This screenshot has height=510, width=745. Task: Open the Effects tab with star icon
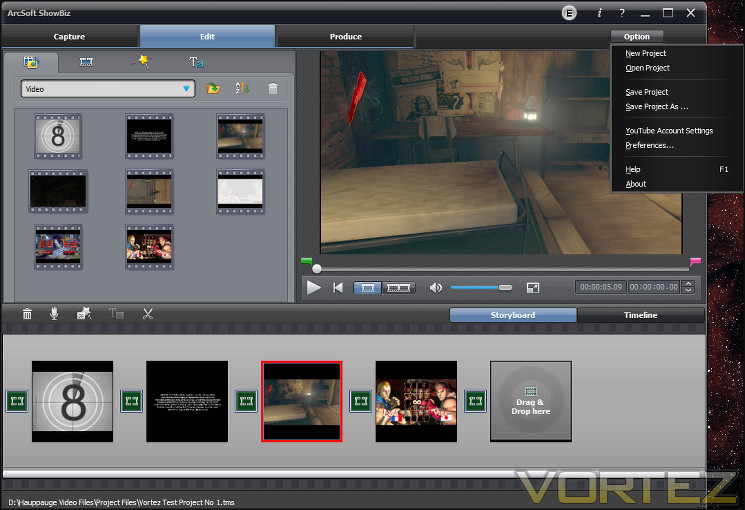click(141, 61)
